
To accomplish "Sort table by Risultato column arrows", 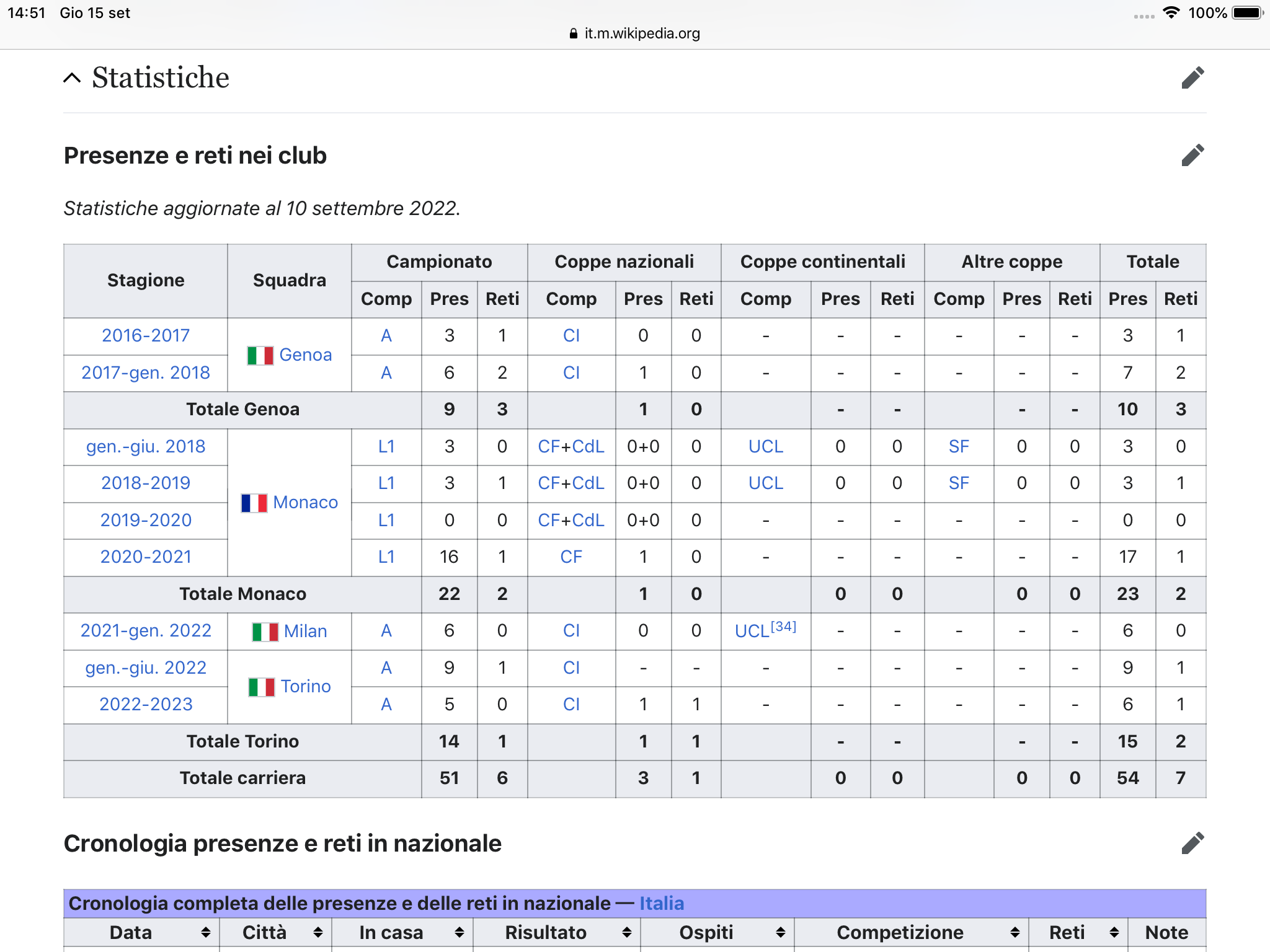I will coord(626,932).
